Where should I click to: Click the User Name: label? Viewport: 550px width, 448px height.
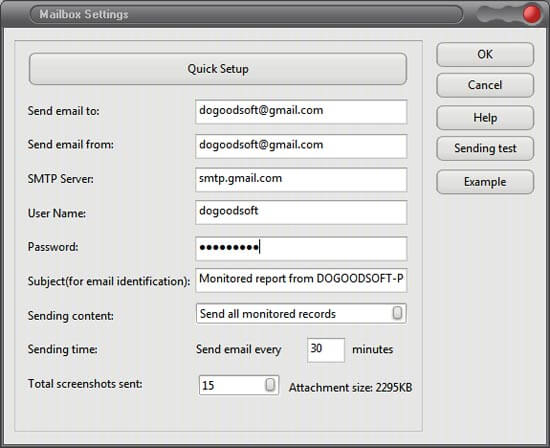point(57,213)
